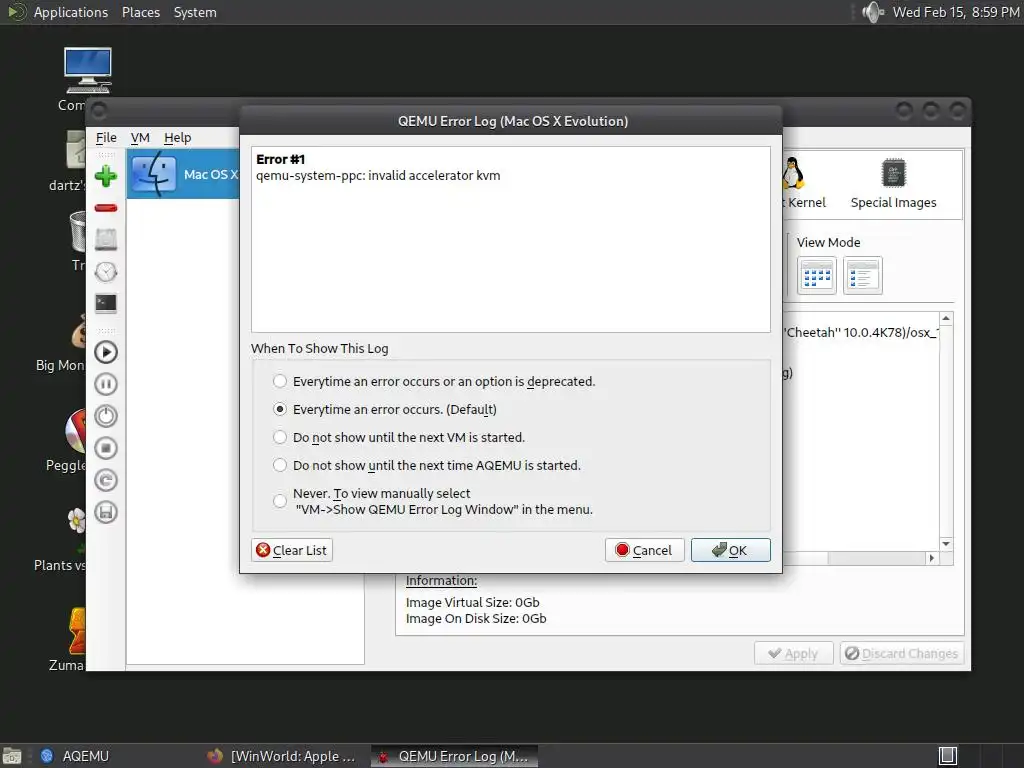Pause the VM with the pause icon

pyautogui.click(x=106, y=384)
